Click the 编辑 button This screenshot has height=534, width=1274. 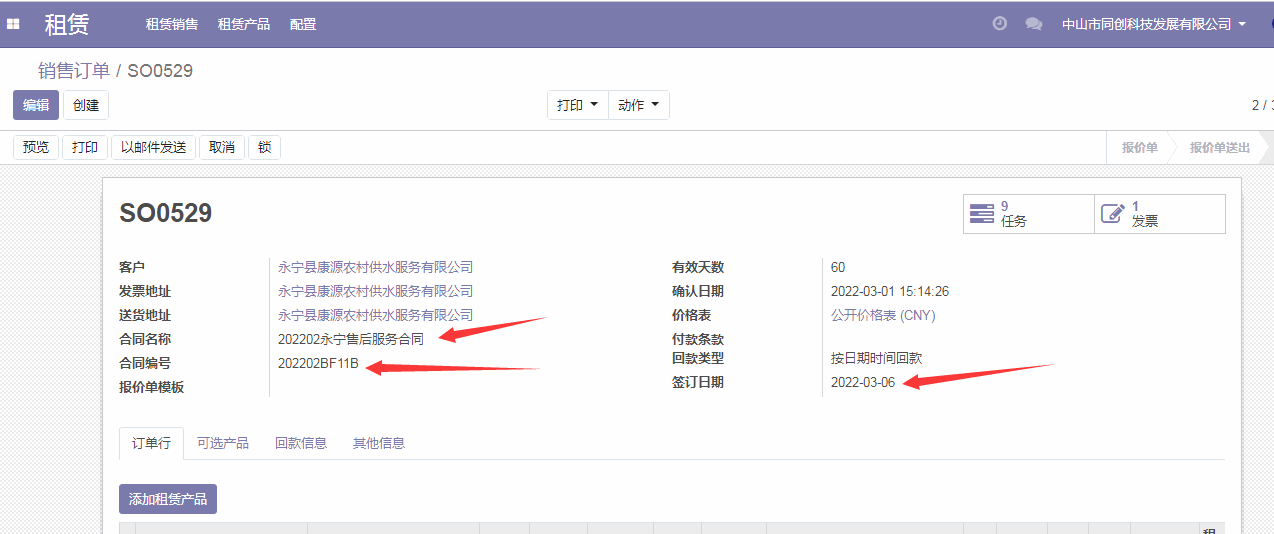coord(36,105)
